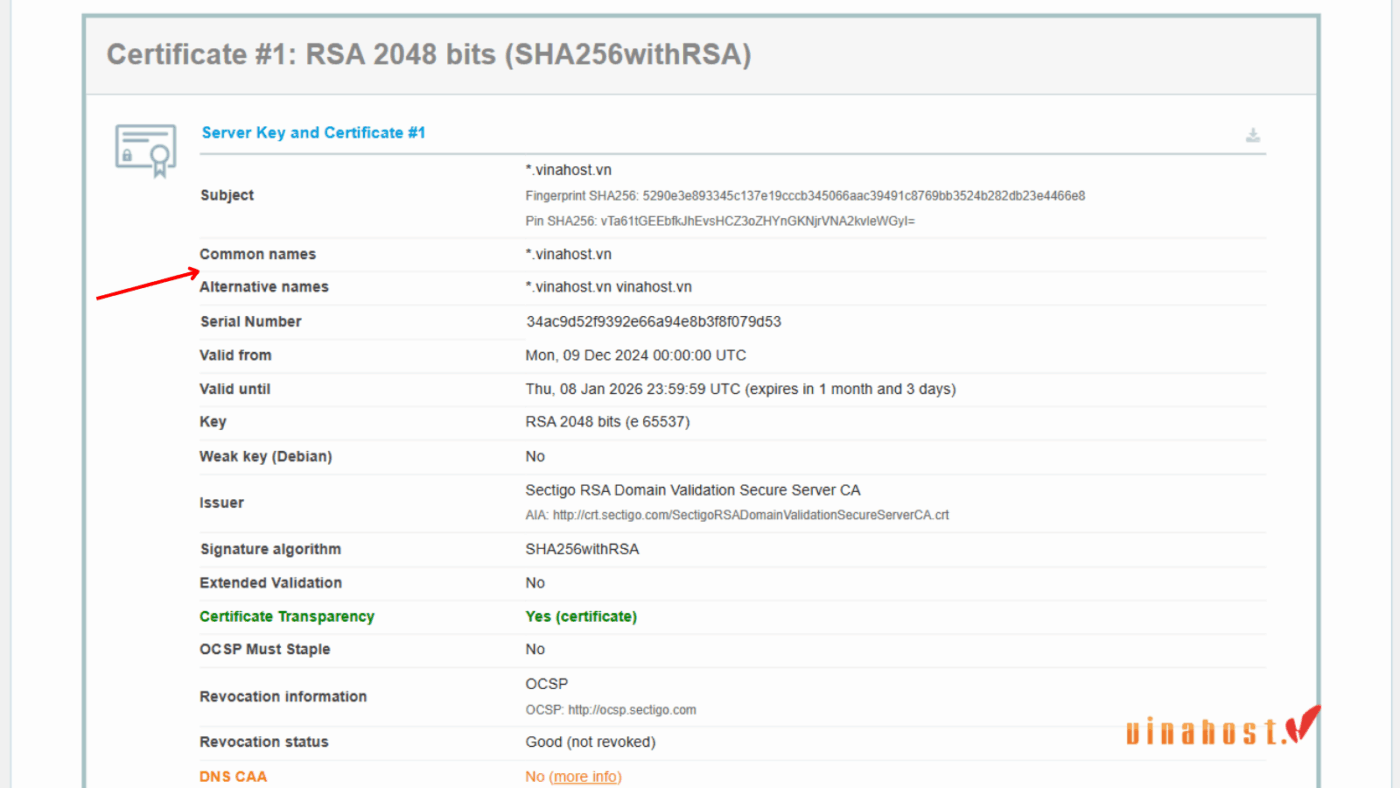Click the Sectigo AIA certificate URL

737,516
